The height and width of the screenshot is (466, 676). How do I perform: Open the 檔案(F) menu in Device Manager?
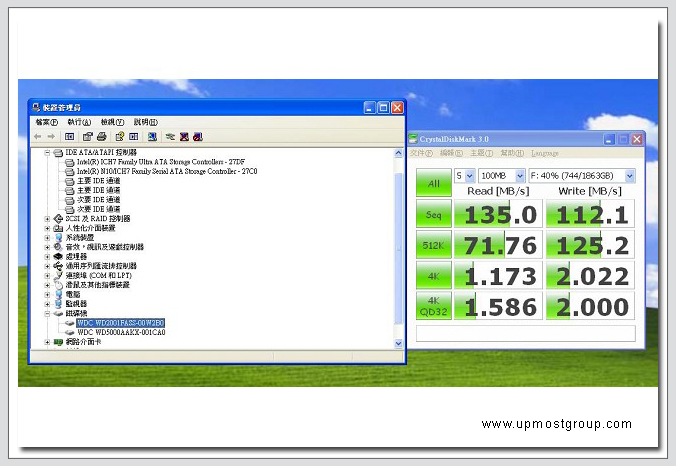[x=47, y=122]
